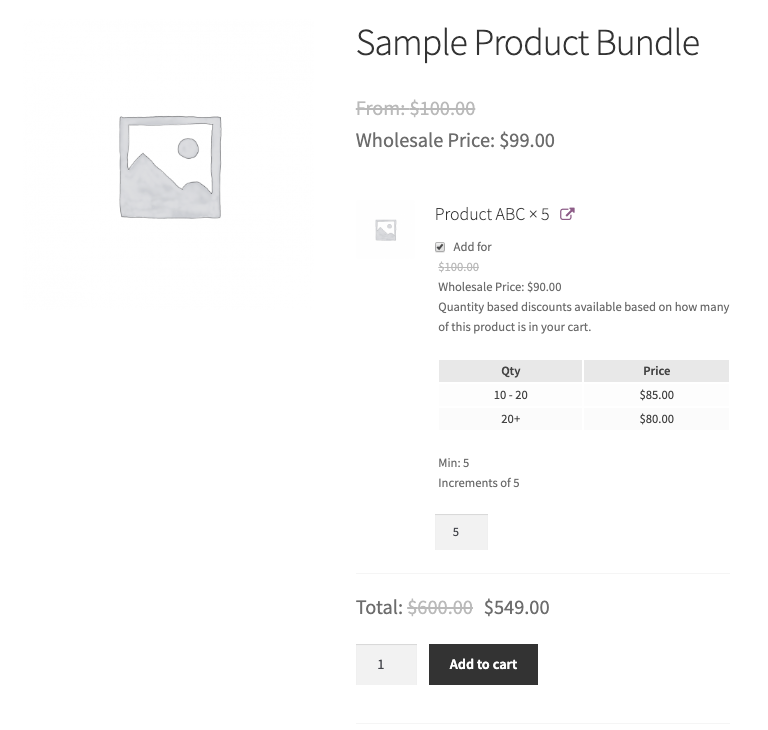The width and height of the screenshot is (768, 730).
Task: Click the small Product ABC thumbnail
Action: pyautogui.click(x=386, y=230)
